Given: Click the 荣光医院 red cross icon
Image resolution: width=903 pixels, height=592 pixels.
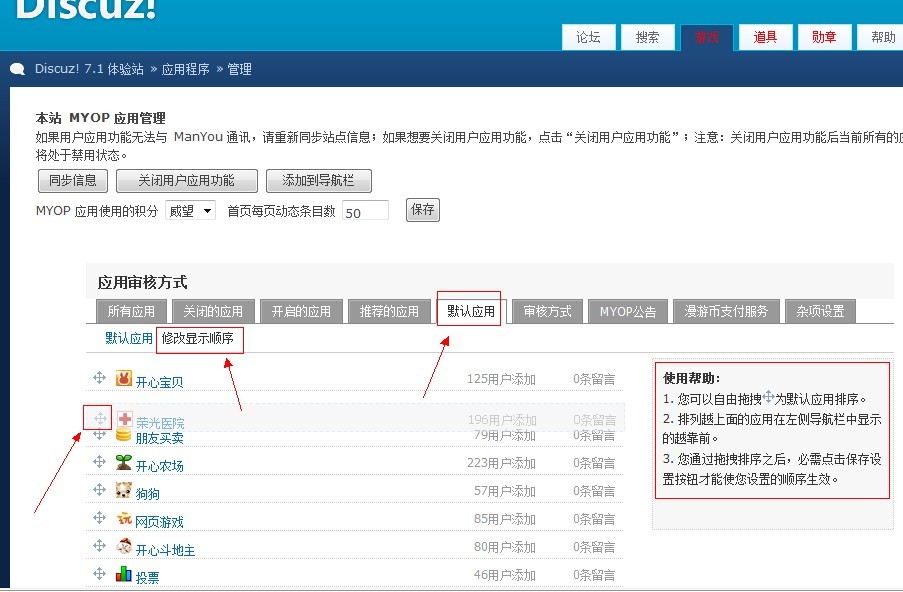Looking at the screenshot, I should [125, 419].
